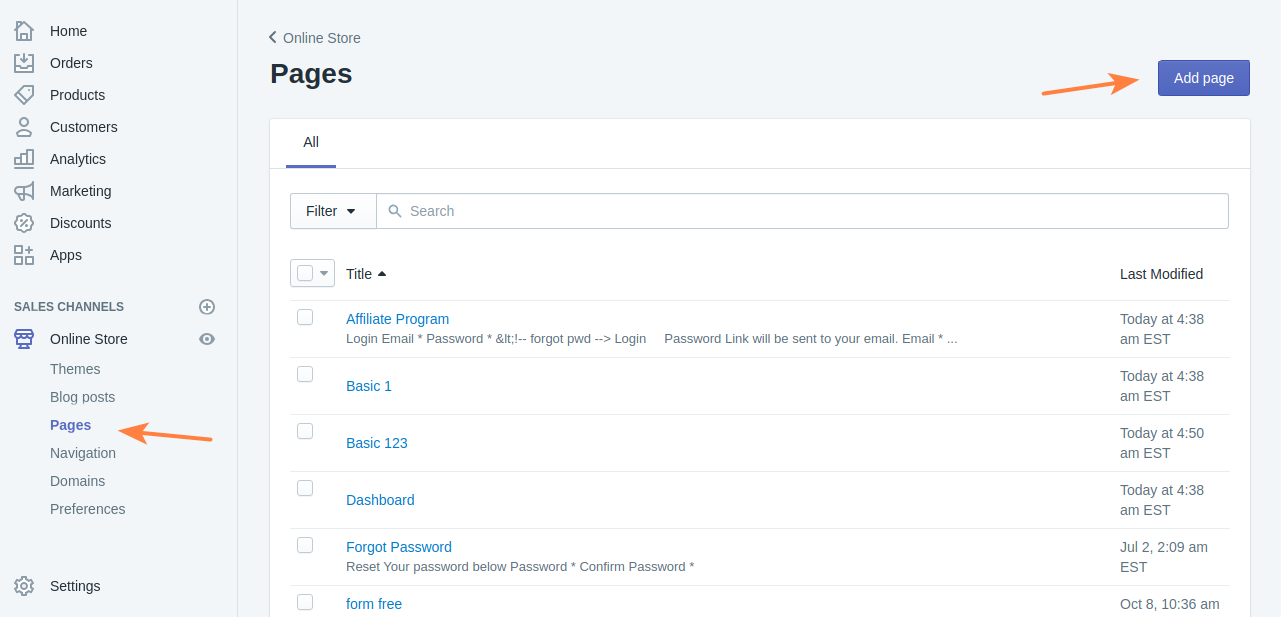Open Customers with the person icon
This screenshot has height=617, width=1281.
(x=23, y=126)
